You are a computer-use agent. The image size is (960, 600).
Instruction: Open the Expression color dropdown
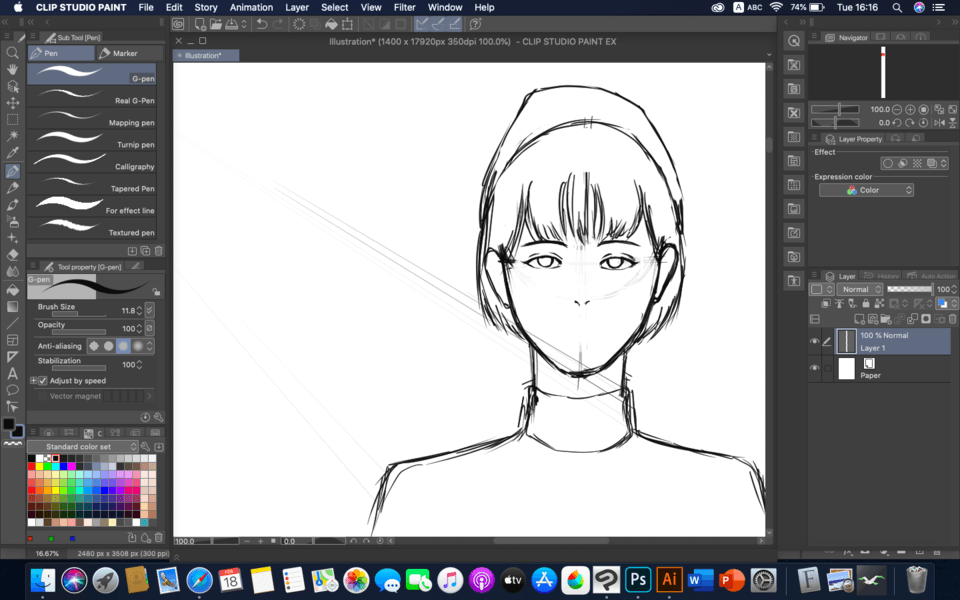(866, 190)
